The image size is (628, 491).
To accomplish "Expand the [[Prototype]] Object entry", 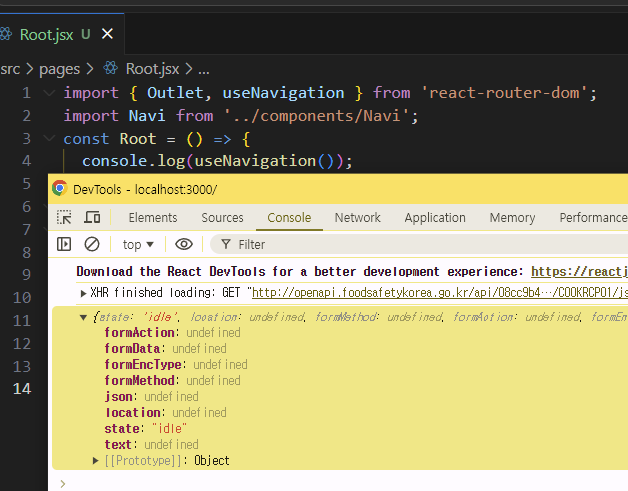I will point(96,461).
